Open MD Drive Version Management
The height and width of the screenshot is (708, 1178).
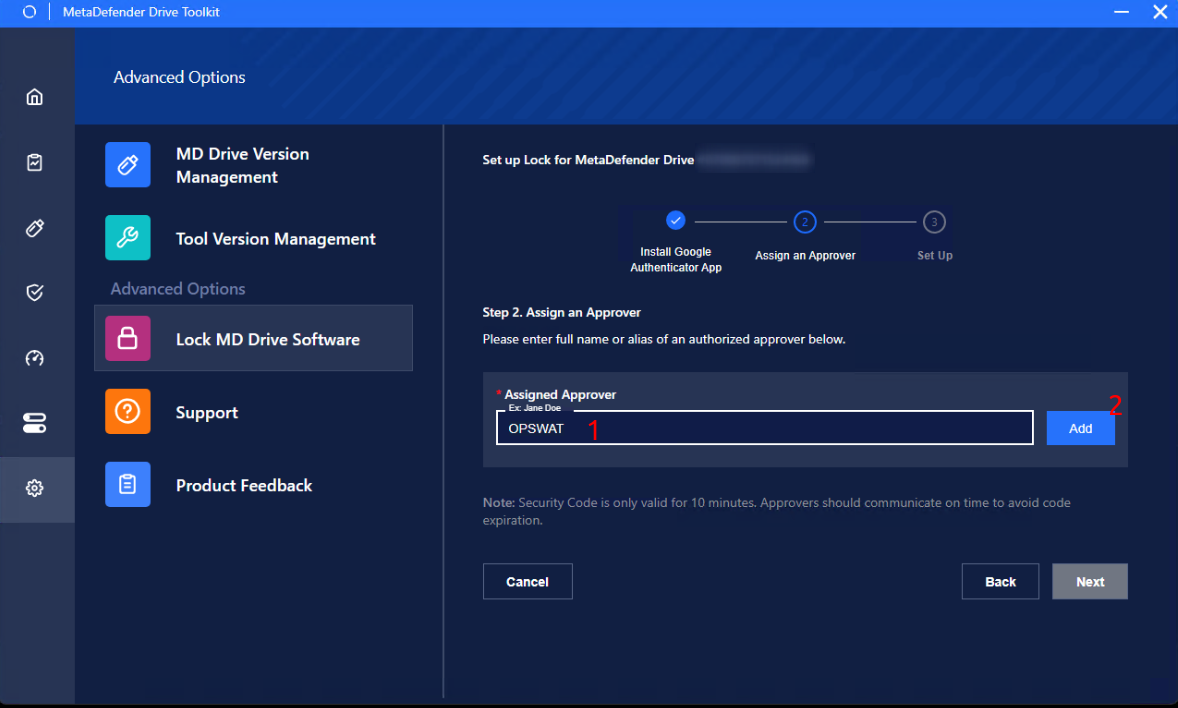coord(253,165)
